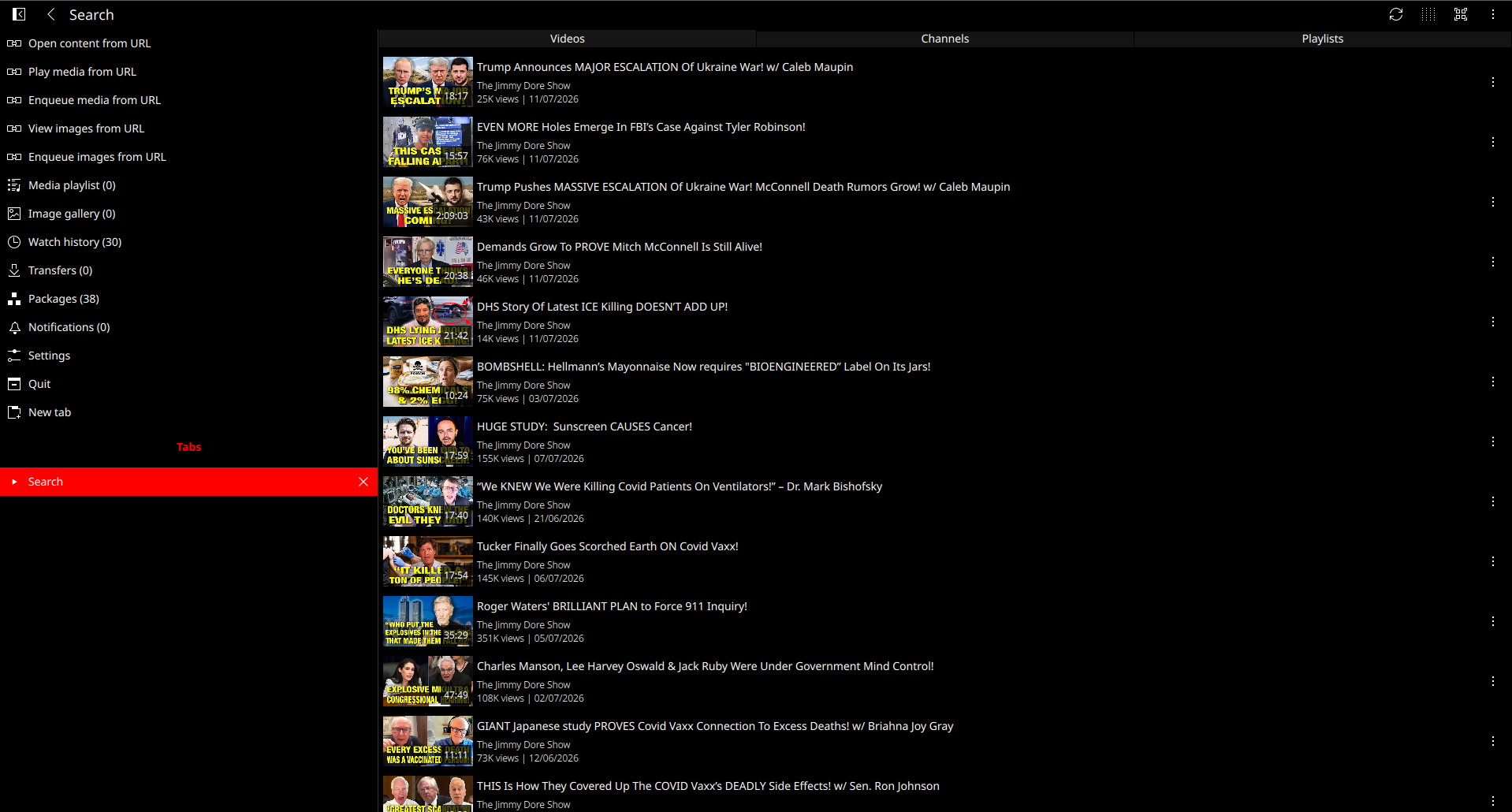Click the Media playlist icon
Viewport: 1512px width, 812px height.
click(14, 185)
